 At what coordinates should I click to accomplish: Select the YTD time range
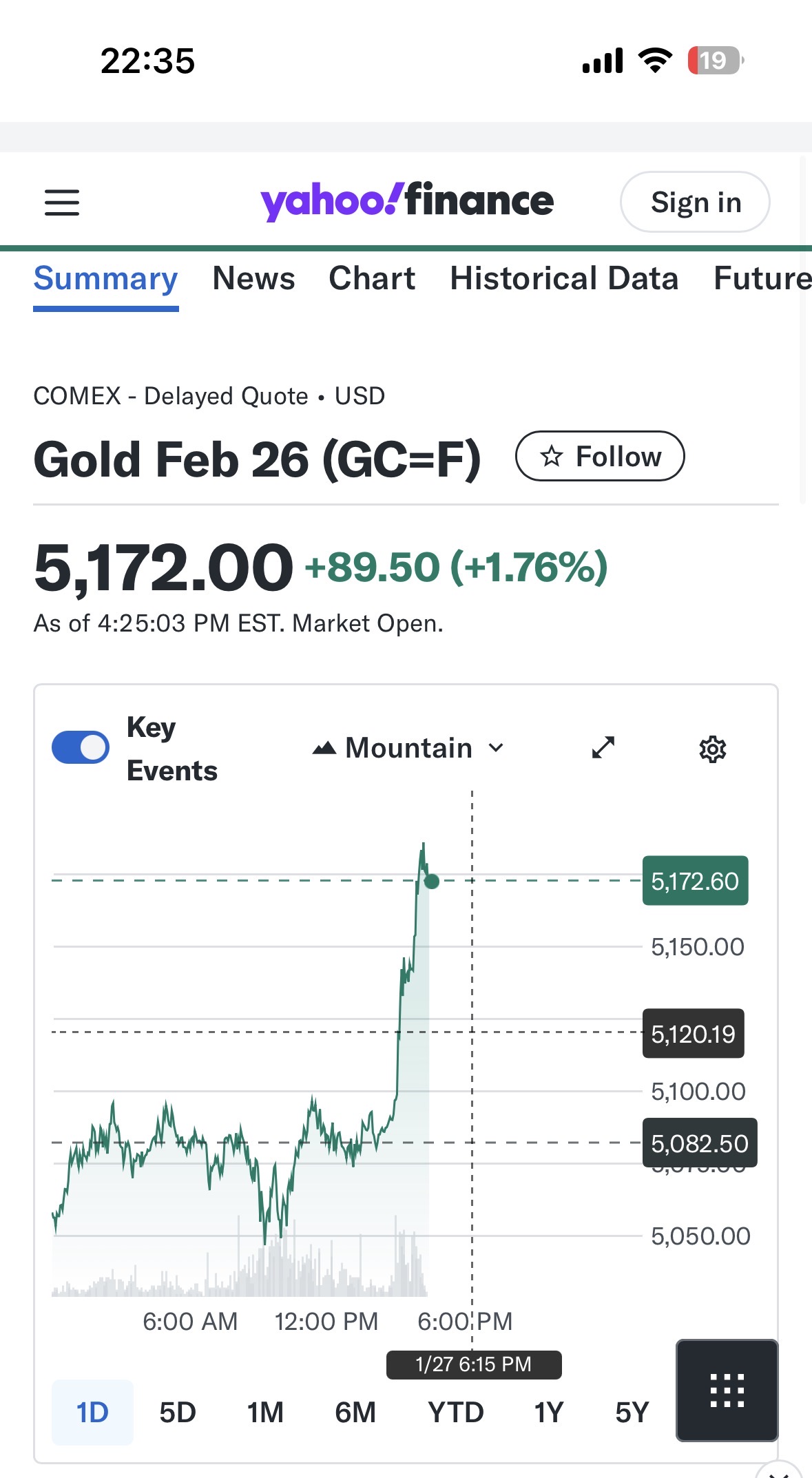pyautogui.click(x=455, y=1413)
